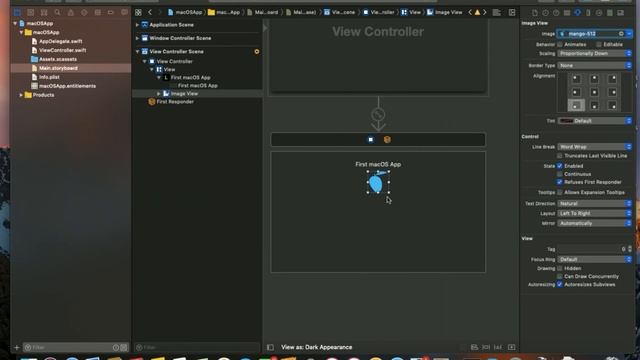The height and width of the screenshot is (360, 640).
Task: Toggle the Continuous checkbox
Action: pos(560,174)
